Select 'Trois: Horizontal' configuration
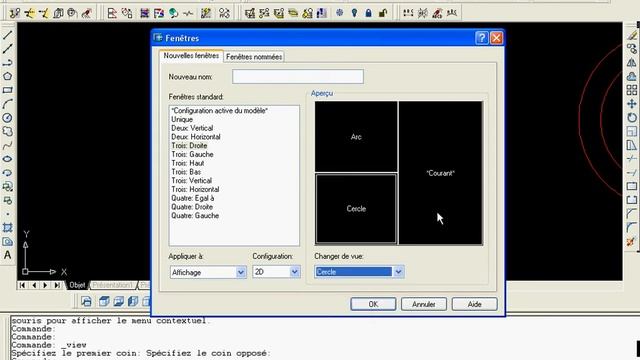The image size is (640, 360). [x=195, y=189]
